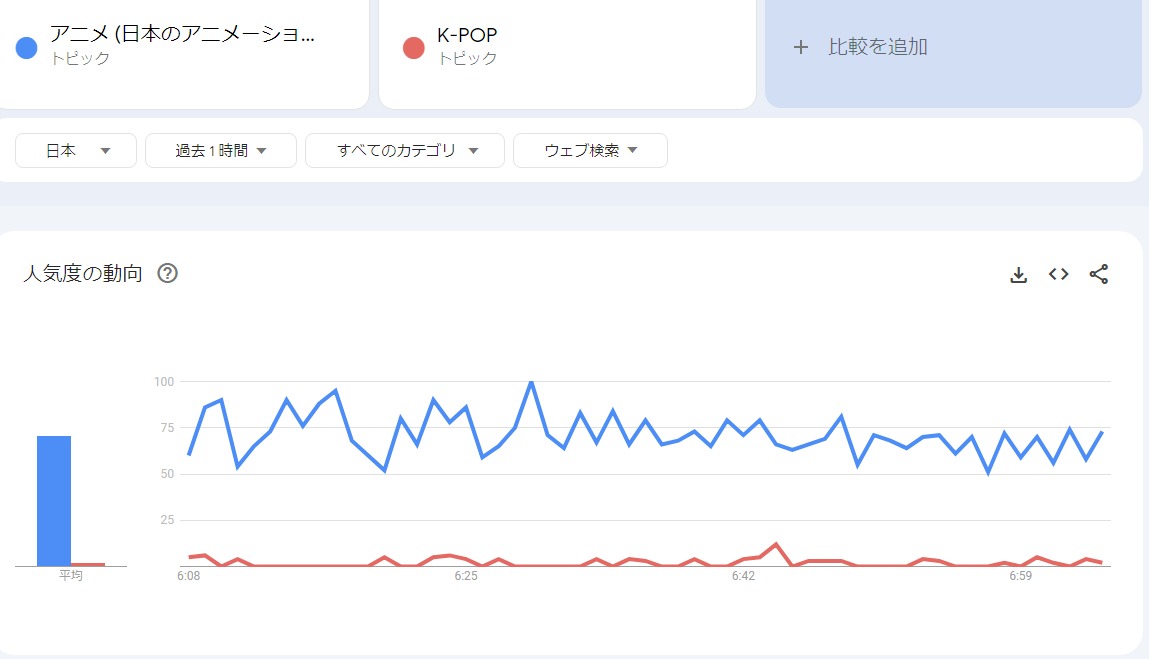
Task: Expand the 過去1時間 time range dropdown
Action: pyautogui.click(x=221, y=151)
